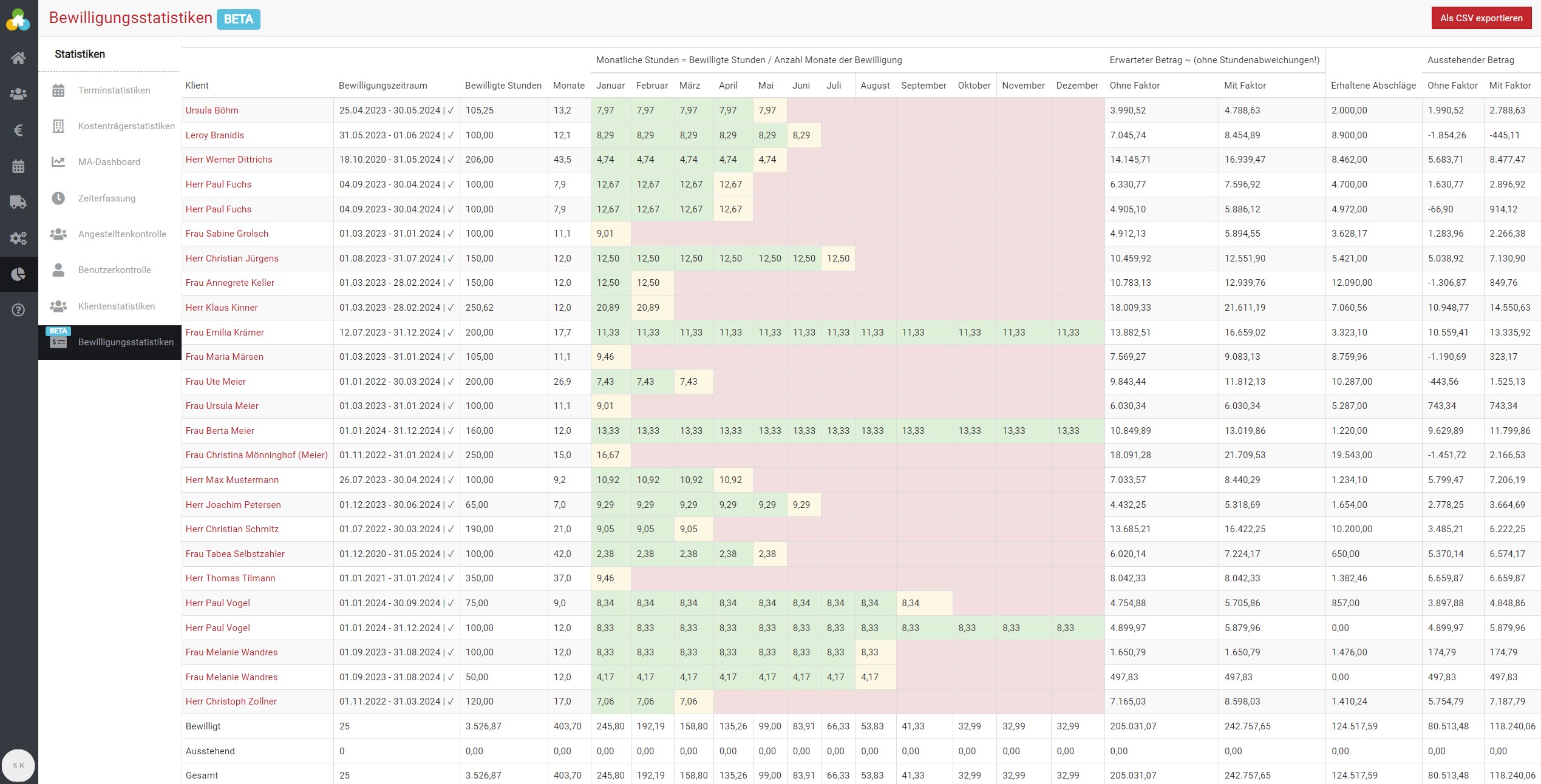
Task: Open the clients group icon in sidebar
Action: point(18,94)
